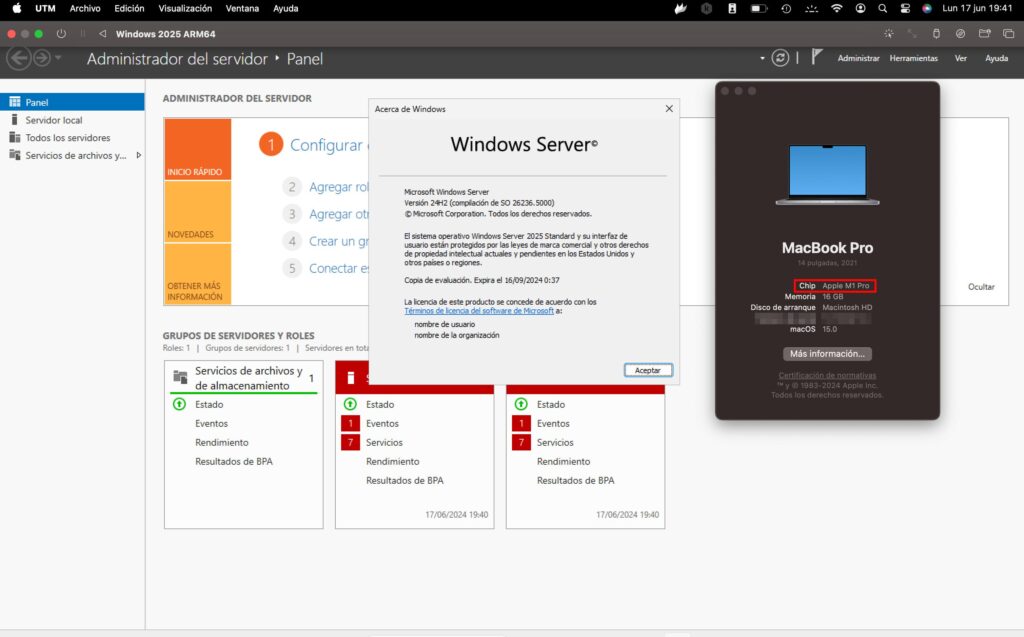Click Resultados de BPA in file services tile
The image size is (1024, 637).
coord(234,461)
